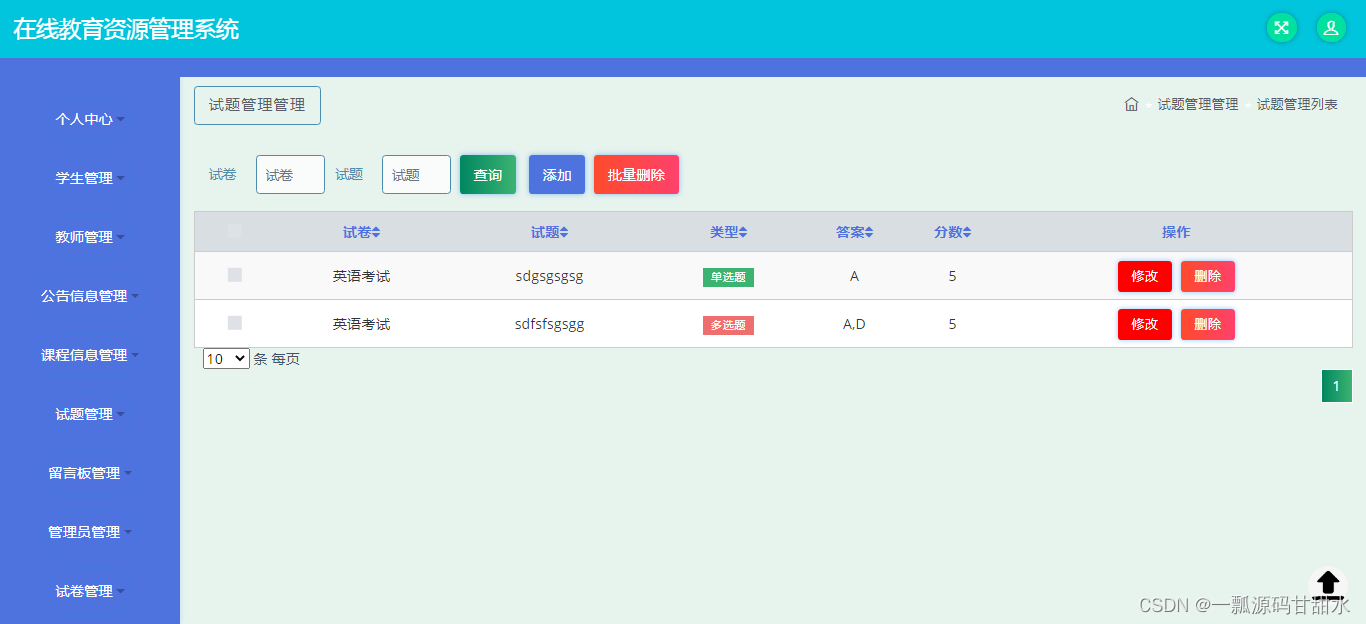Click 删除 for the sdfsfsgsgg row
The image size is (1366, 624).
[x=1208, y=324]
